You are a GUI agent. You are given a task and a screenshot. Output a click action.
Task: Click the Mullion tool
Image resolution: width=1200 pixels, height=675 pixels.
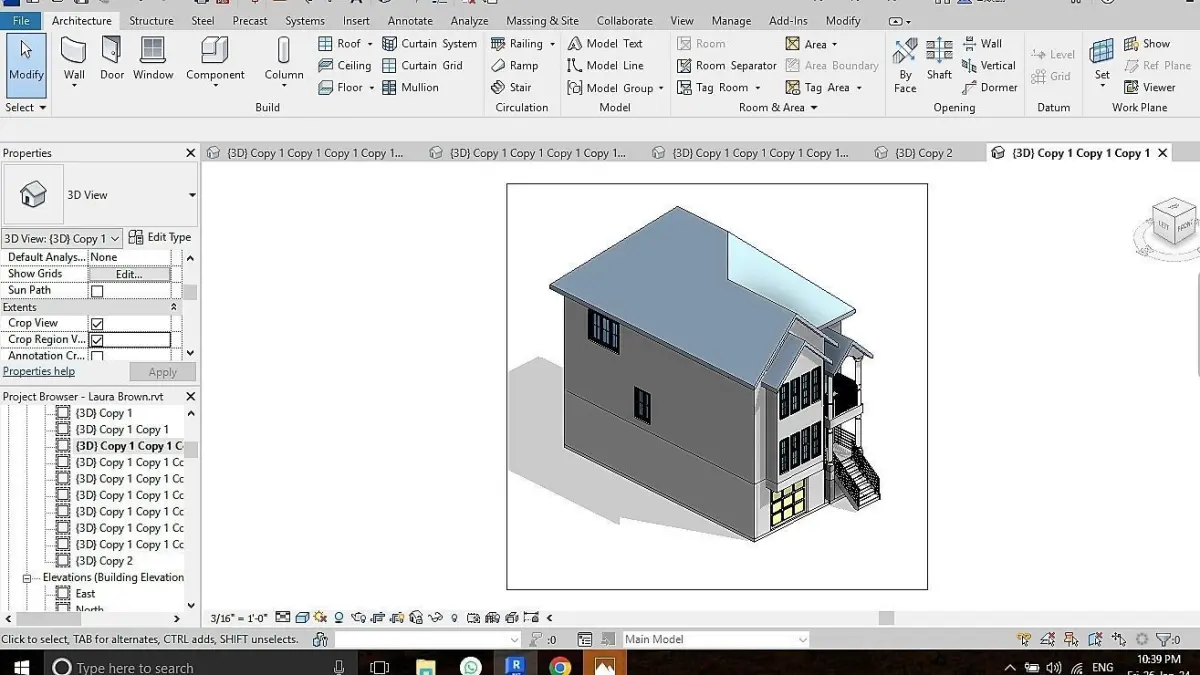click(410, 88)
